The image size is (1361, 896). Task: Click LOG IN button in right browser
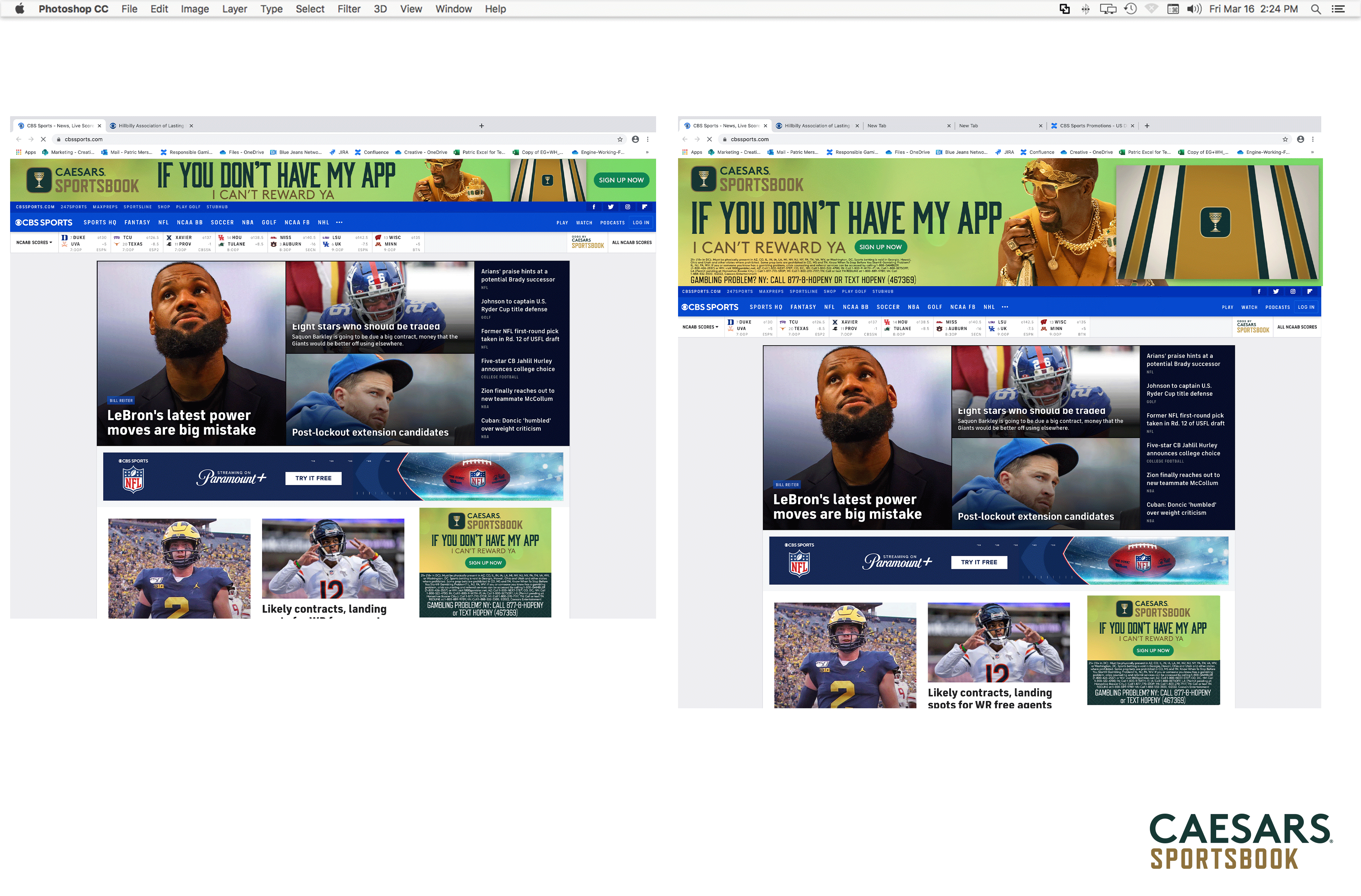click(x=1306, y=307)
